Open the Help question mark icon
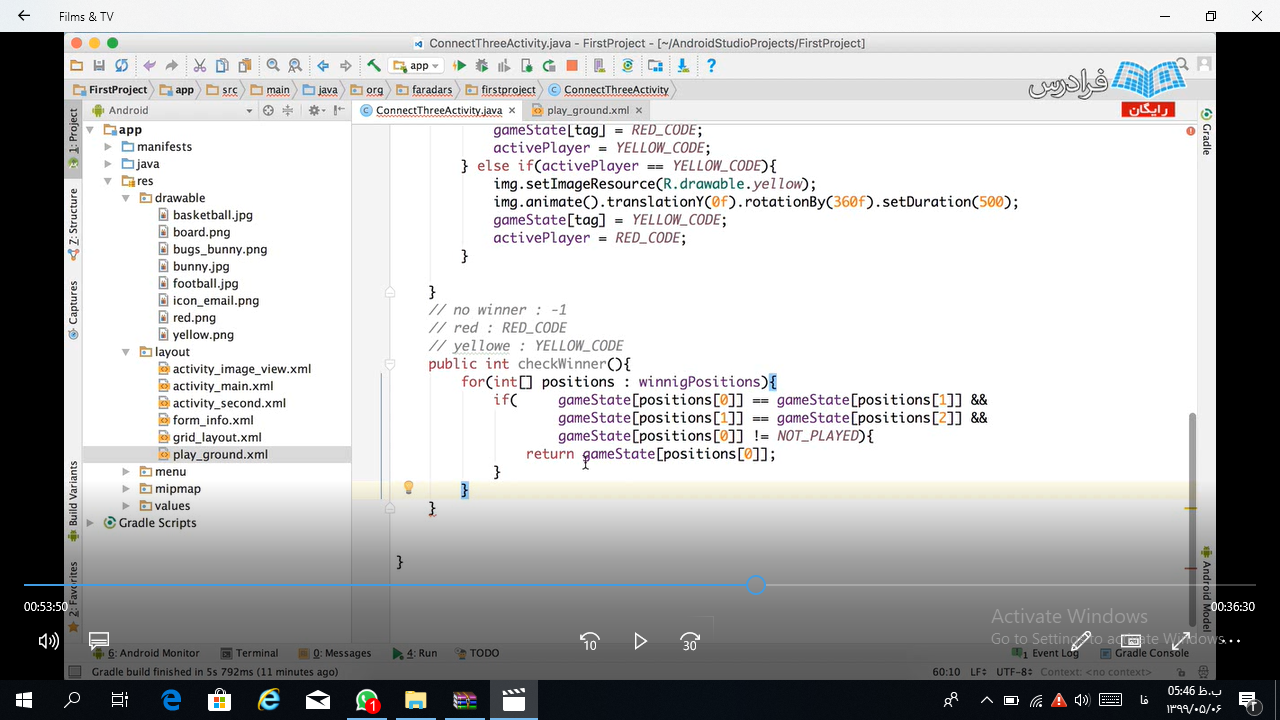1280x720 pixels. [x=711, y=66]
